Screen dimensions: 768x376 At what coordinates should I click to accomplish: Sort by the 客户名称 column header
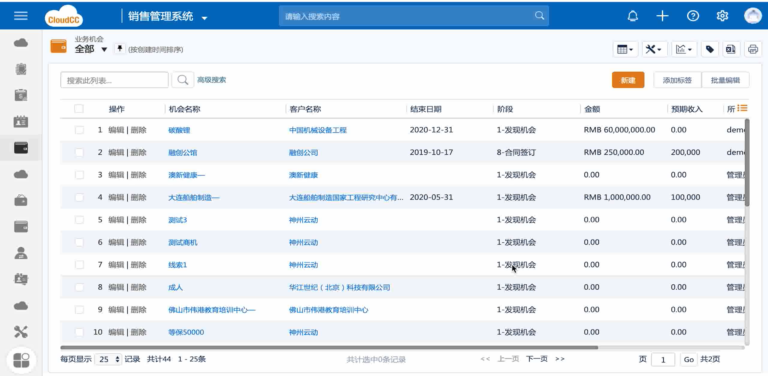[x=305, y=109]
